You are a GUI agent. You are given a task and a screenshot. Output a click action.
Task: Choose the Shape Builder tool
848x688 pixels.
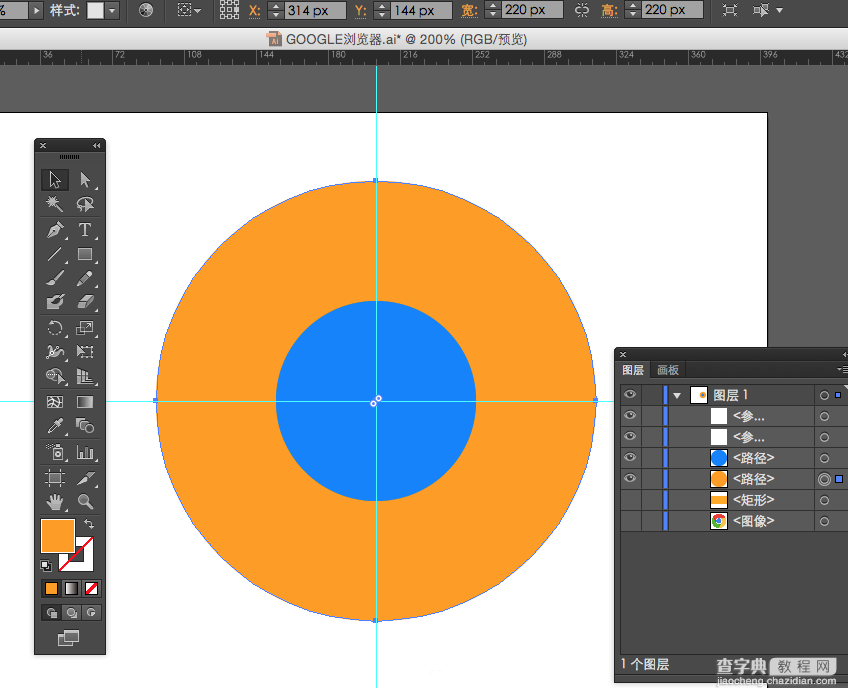(55, 375)
